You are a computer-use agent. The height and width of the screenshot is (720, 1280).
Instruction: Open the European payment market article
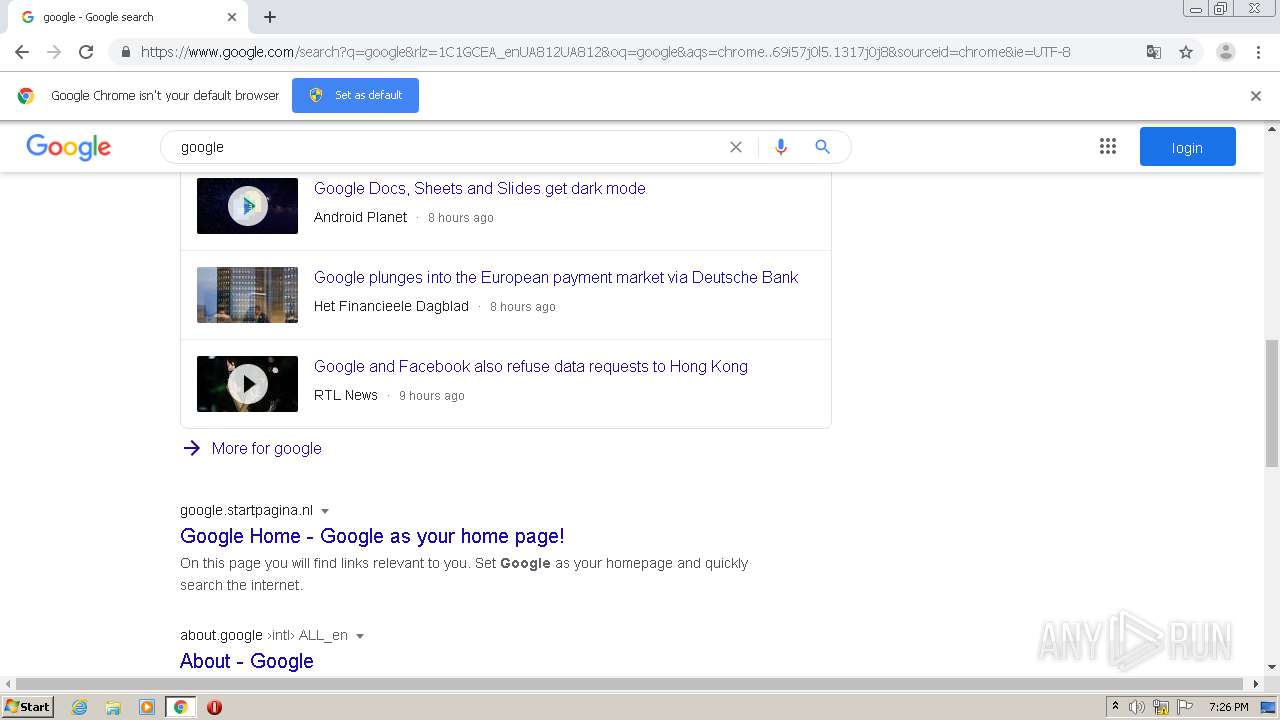(x=556, y=277)
